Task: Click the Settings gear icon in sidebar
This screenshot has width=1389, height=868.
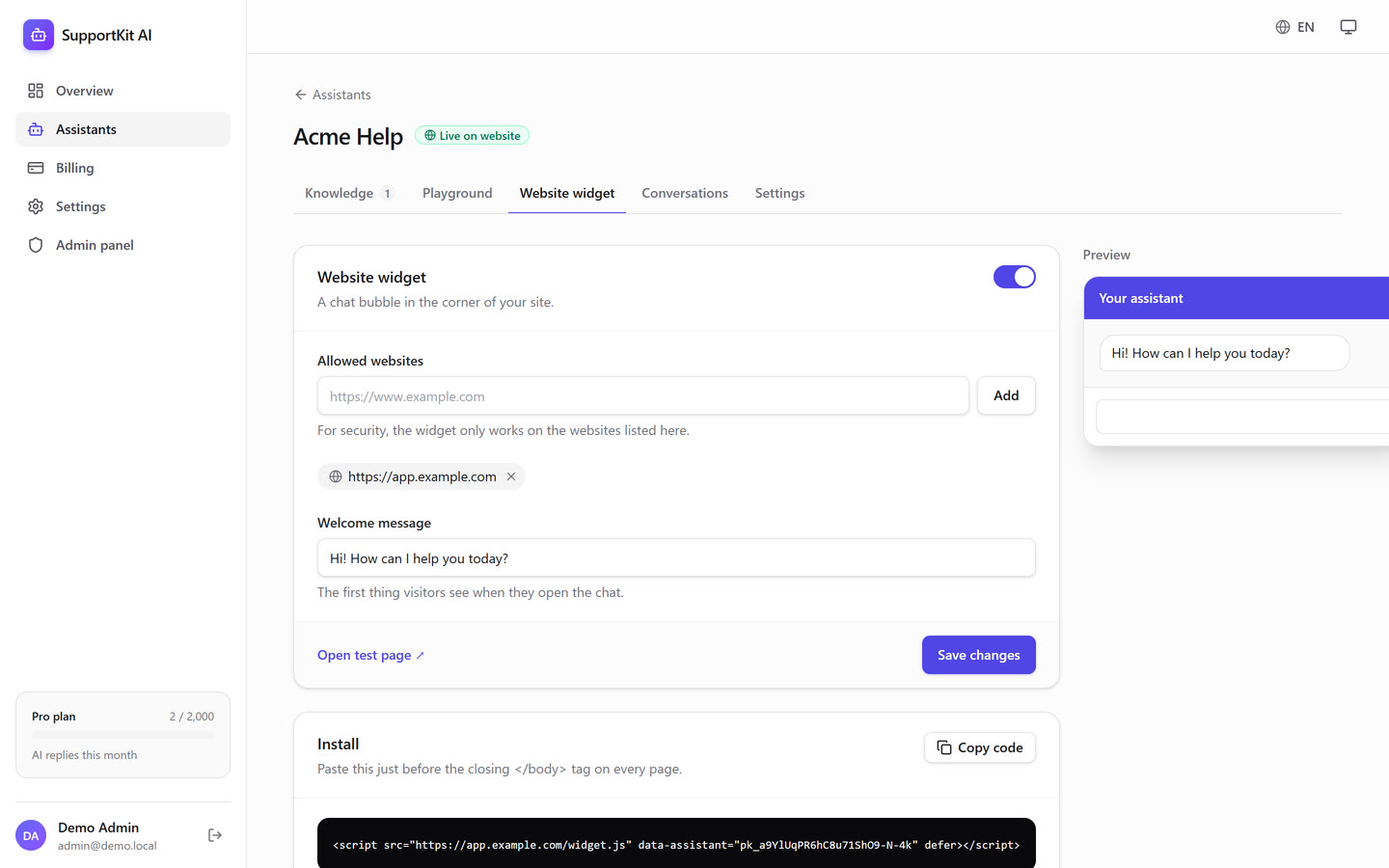Action: click(36, 206)
